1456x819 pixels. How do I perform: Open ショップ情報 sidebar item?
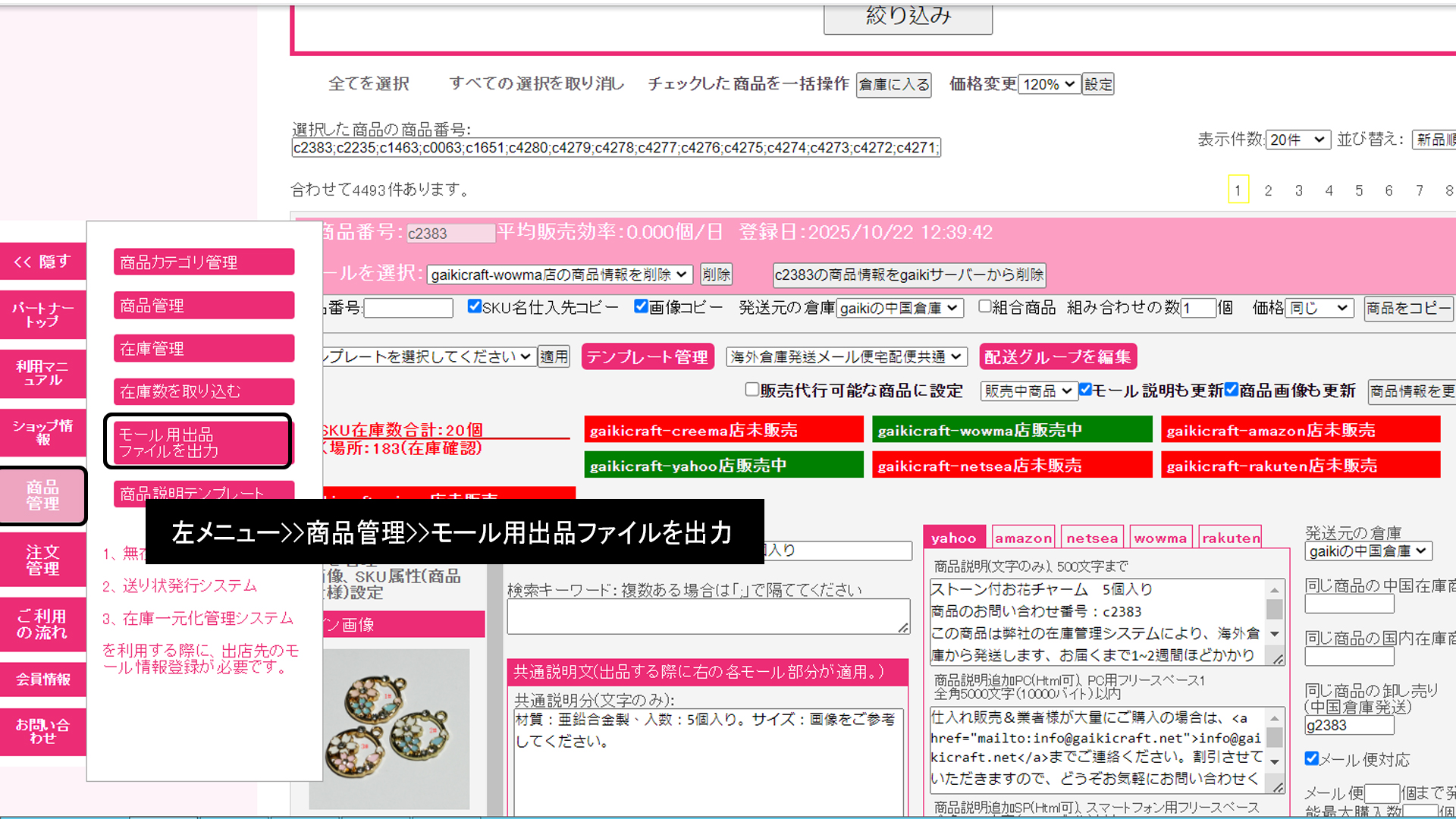42,432
